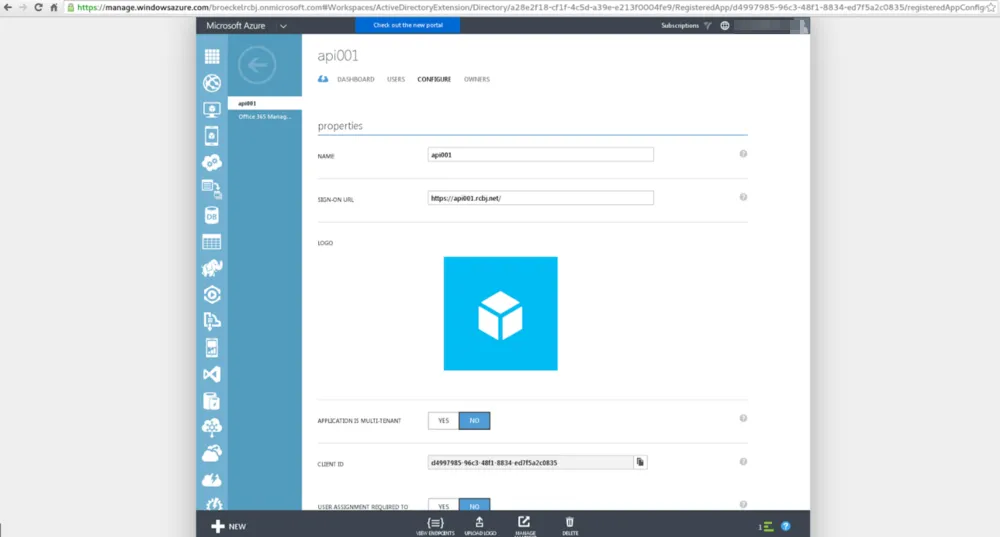Open the mobile analytics phone icon in sidebar
1000x537 pixels.
coord(212,348)
